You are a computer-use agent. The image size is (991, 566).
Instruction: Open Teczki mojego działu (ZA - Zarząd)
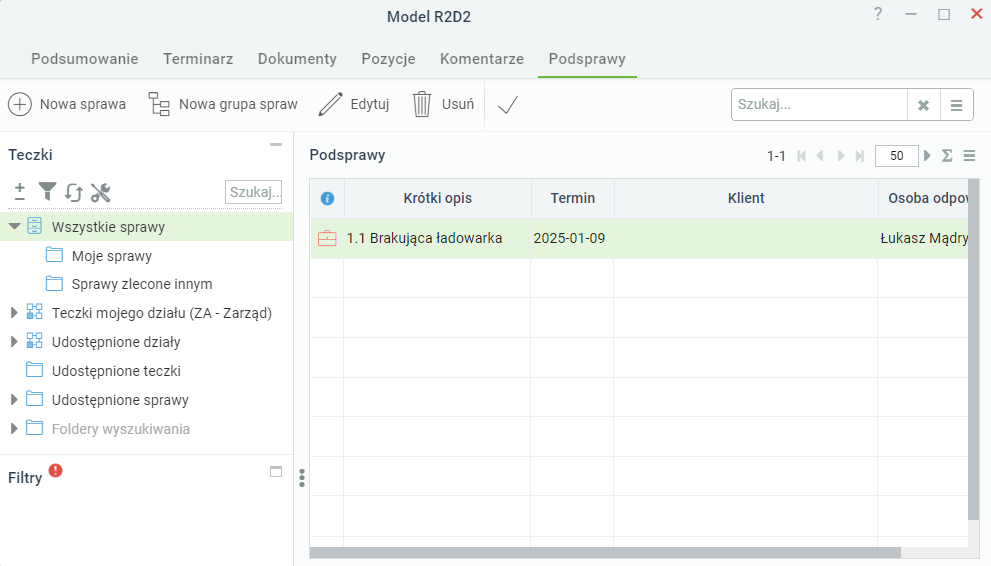coord(162,313)
